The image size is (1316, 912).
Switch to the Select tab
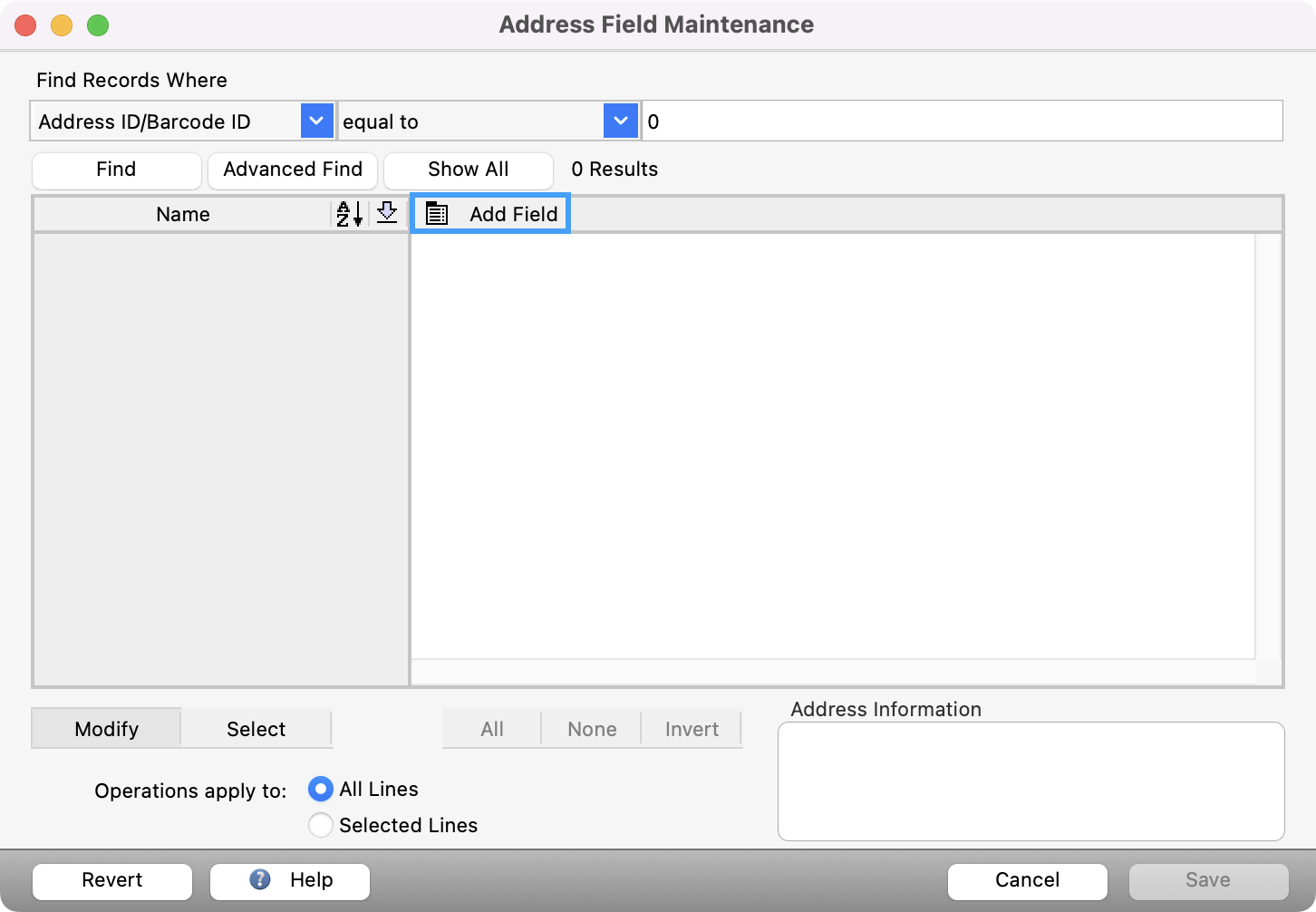click(x=256, y=728)
